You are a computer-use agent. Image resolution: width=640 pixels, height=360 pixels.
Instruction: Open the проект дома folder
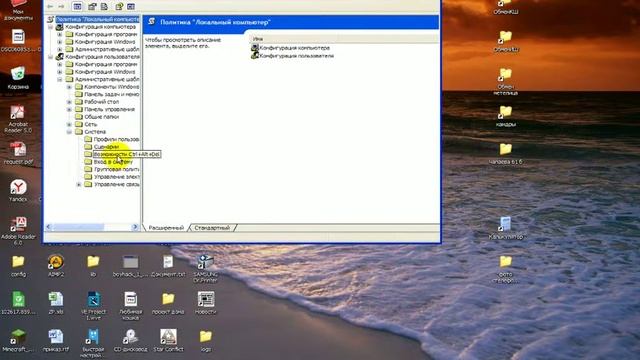168,303
